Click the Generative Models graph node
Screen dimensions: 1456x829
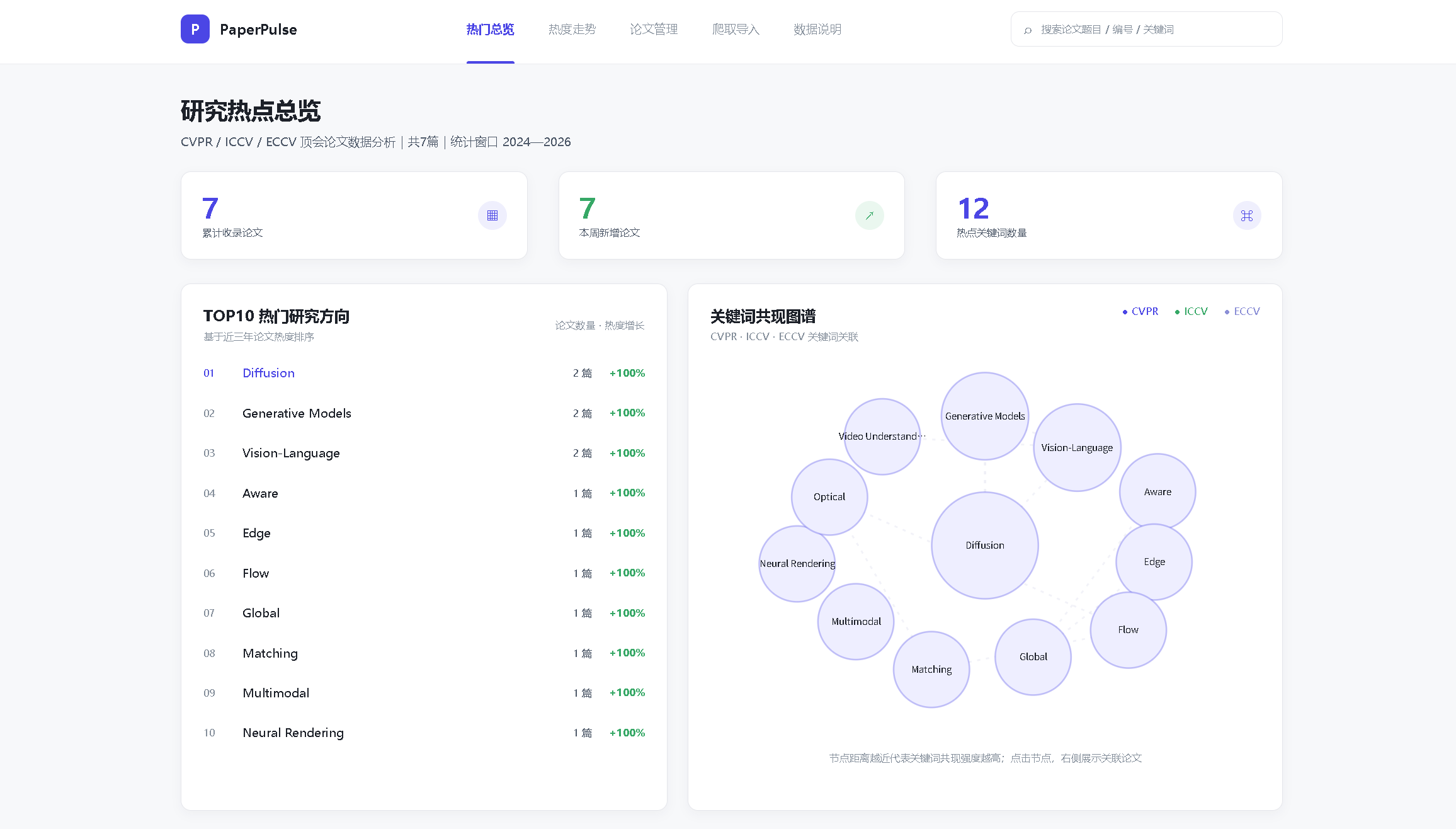pos(985,416)
